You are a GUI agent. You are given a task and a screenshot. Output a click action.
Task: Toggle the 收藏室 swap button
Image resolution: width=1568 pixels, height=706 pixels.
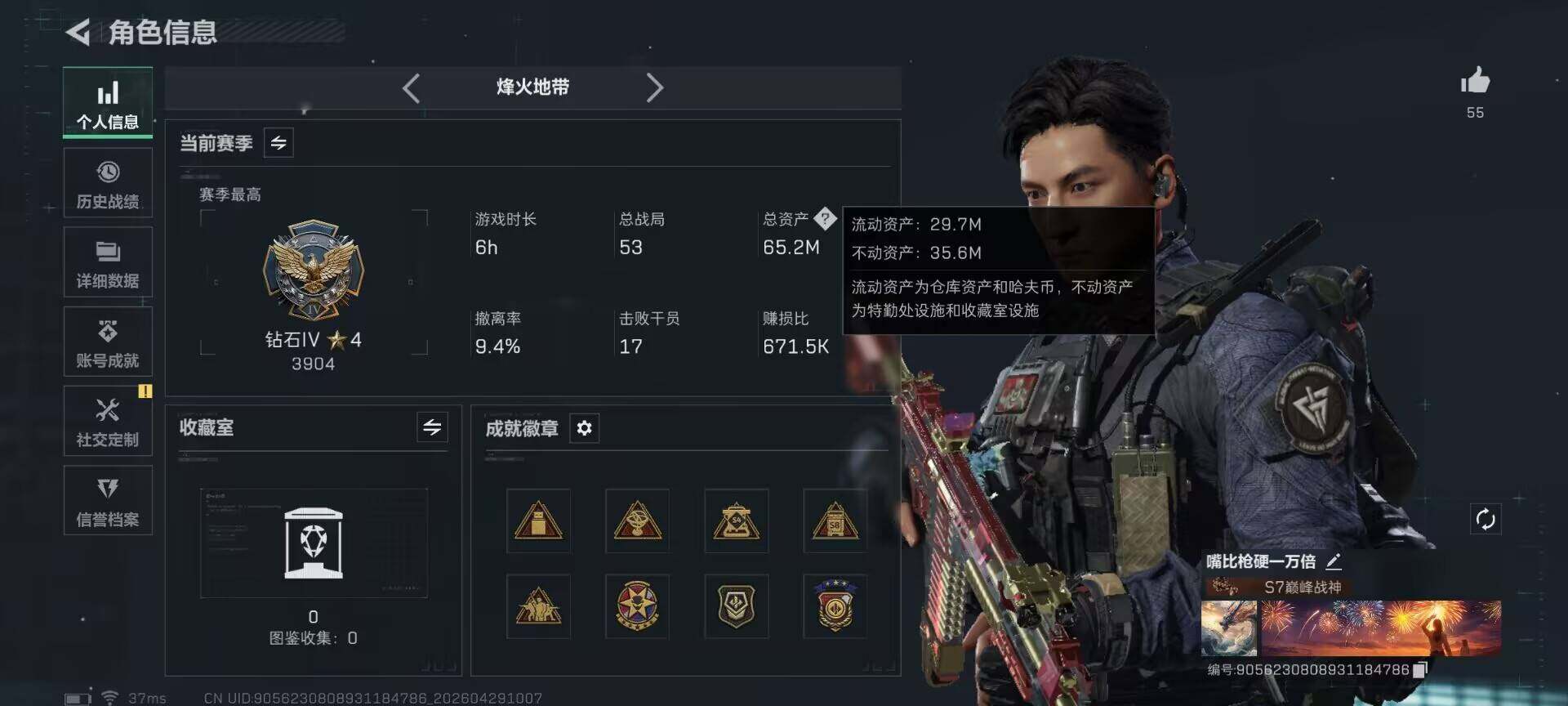coord(432,427)
